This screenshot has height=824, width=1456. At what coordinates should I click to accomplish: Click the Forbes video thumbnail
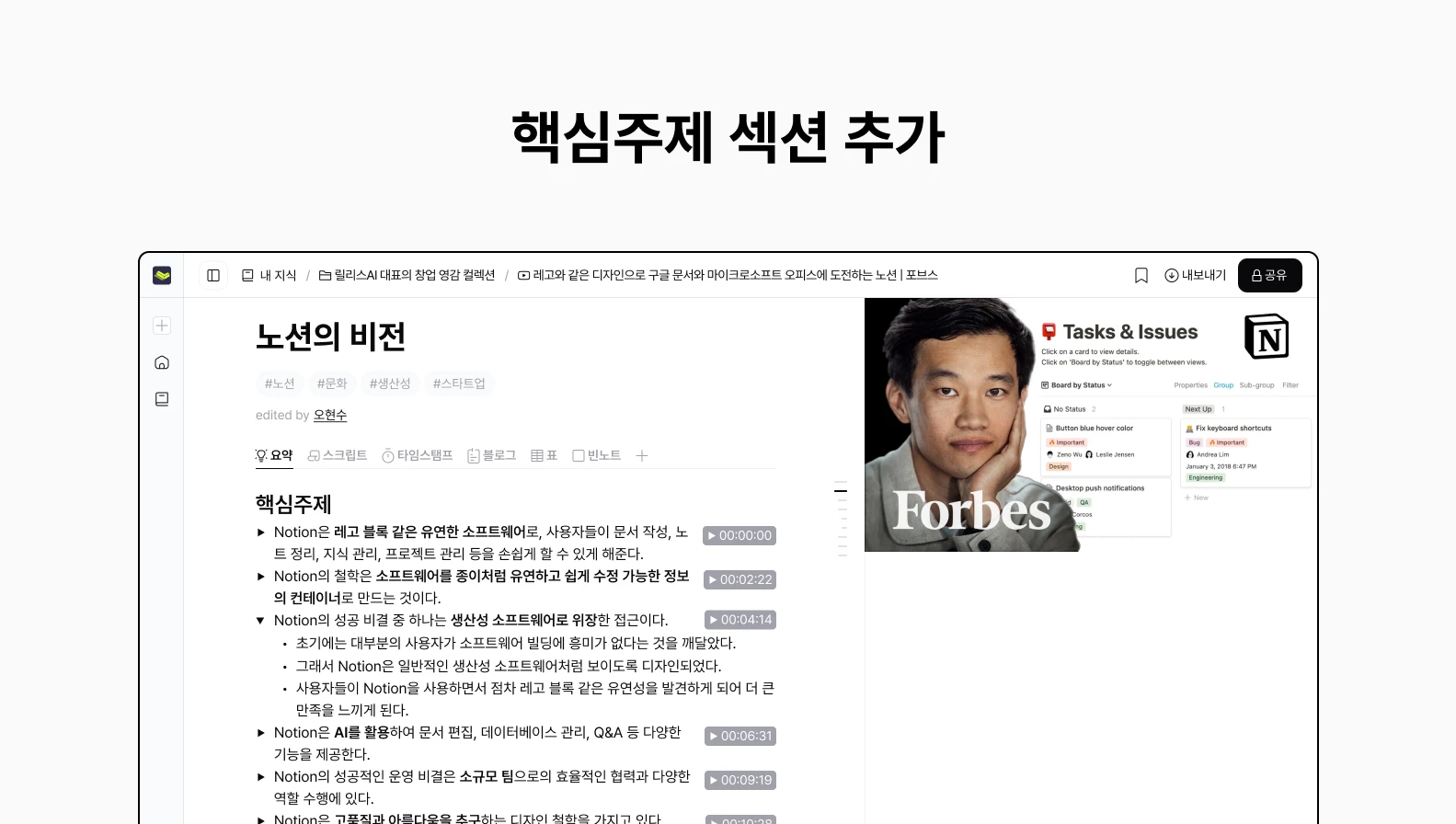point(1091,425)
